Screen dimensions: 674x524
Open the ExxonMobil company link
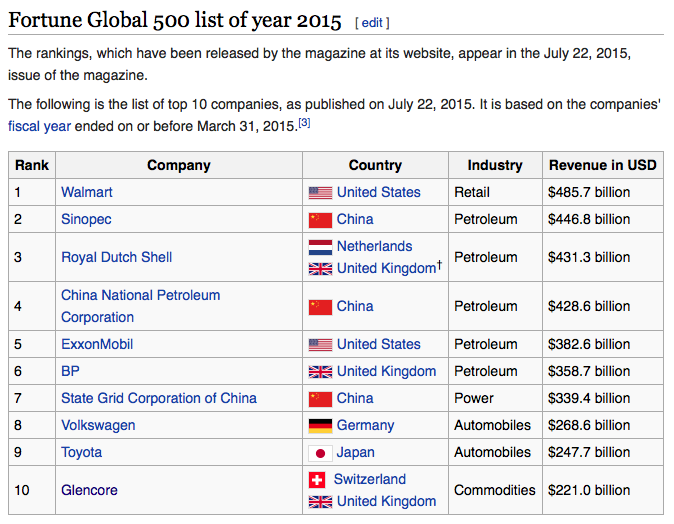pos(97,344)
